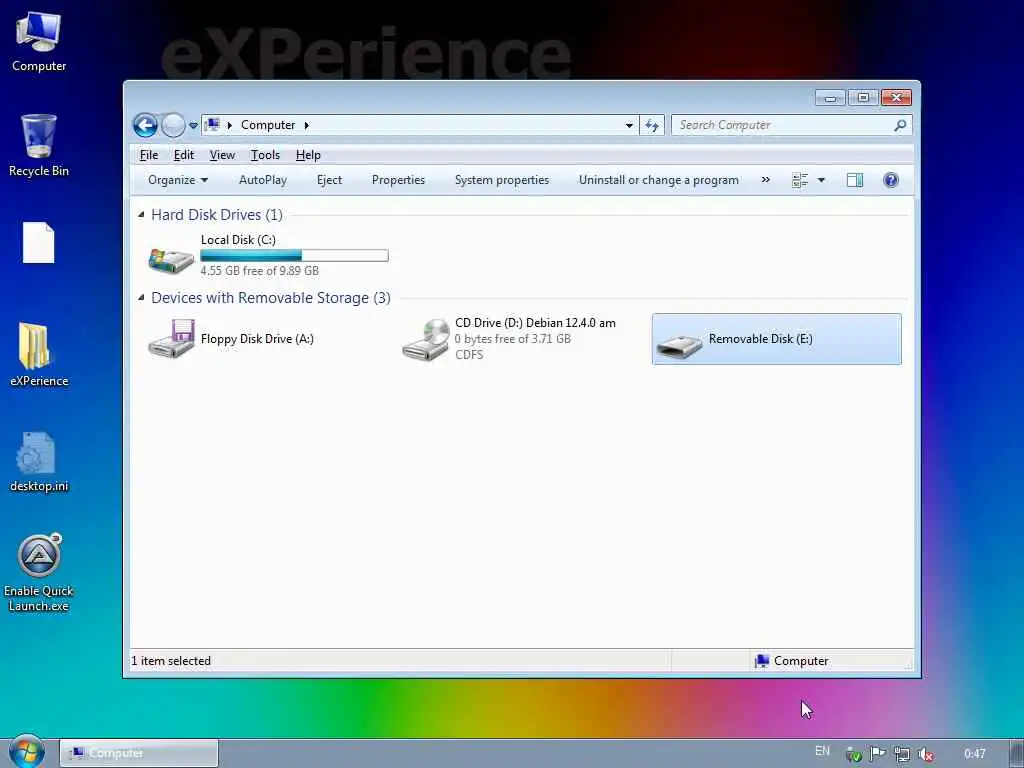The width and height of the screenshot is (1024, 768).
Task: Select the blank unnamed file on desktop
Action: [x=39, y=242]
